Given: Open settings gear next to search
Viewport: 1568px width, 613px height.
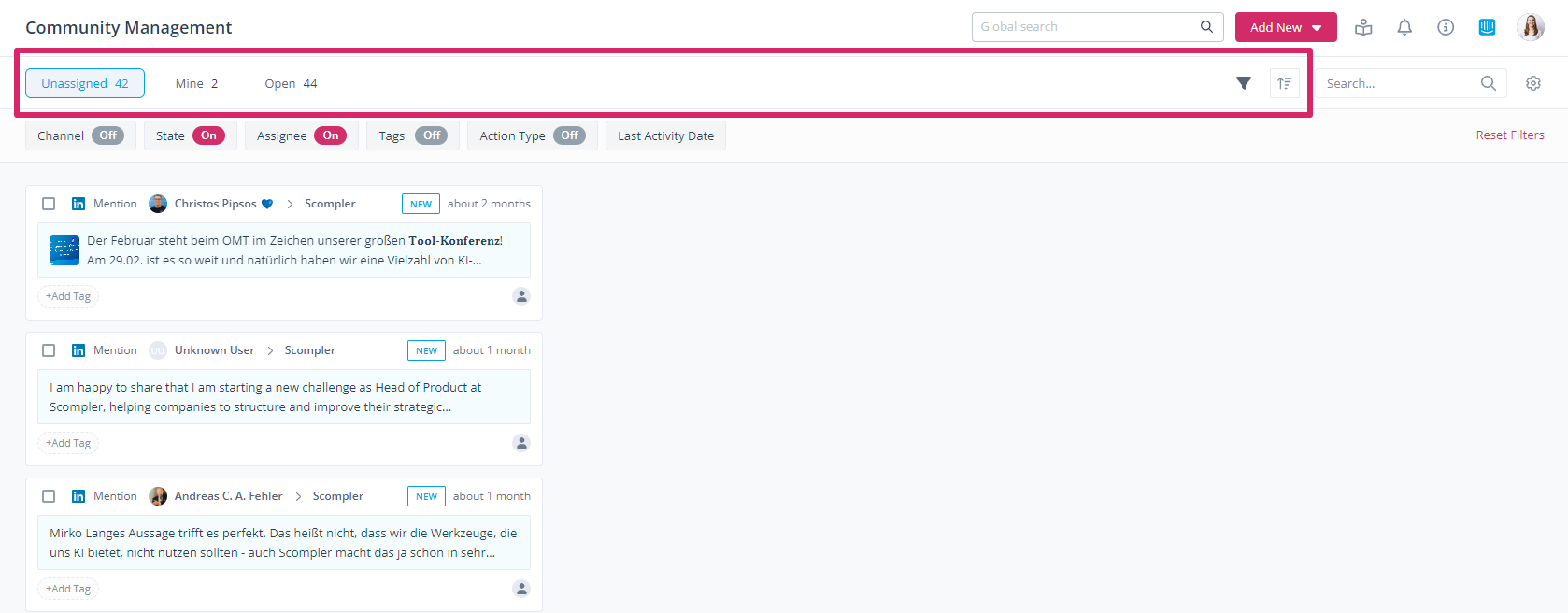Looking at the screenshot, I should 1533,83.
